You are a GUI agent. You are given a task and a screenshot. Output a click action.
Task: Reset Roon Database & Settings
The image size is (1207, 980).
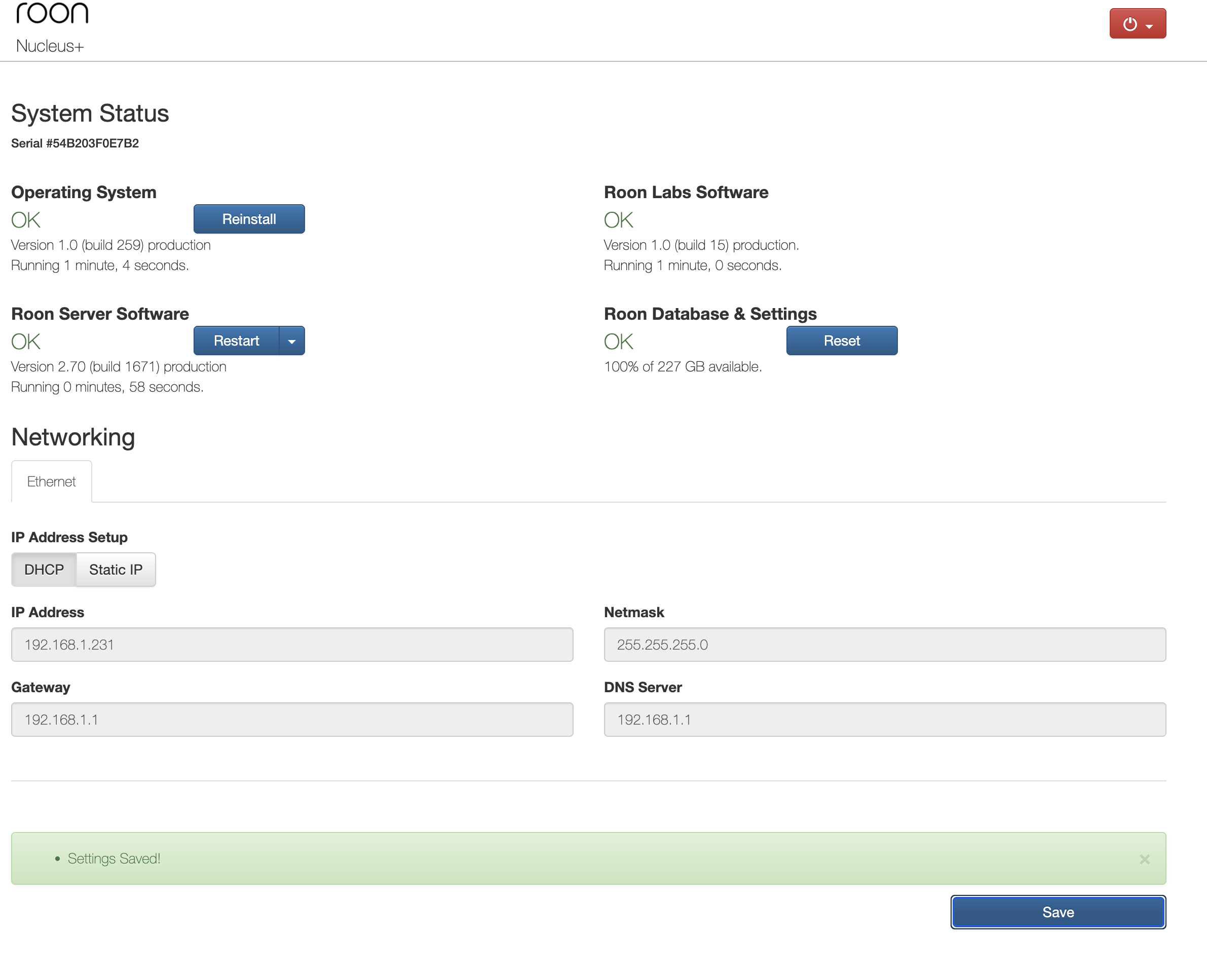pos(842,341)
